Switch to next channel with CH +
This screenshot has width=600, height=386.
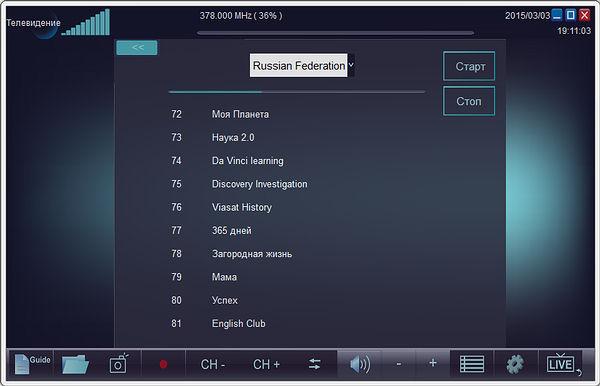(266, 364)
